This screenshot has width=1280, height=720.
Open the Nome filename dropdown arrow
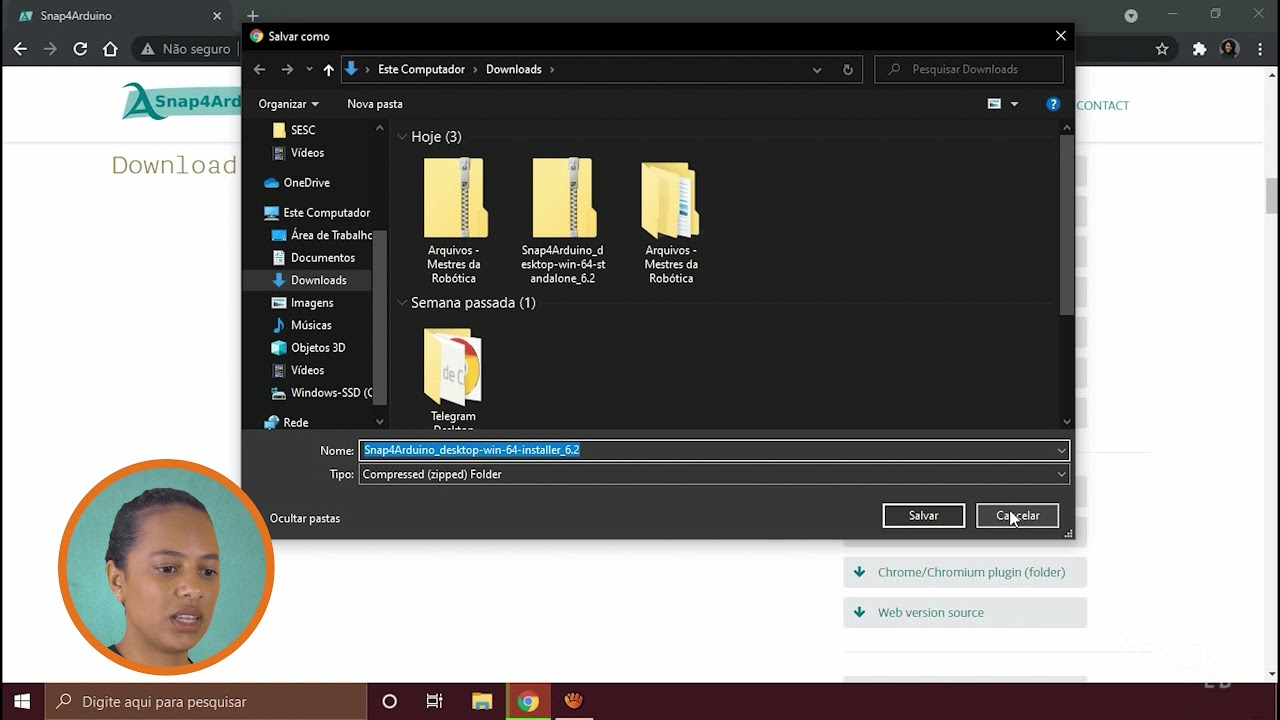pos(1062,451)
